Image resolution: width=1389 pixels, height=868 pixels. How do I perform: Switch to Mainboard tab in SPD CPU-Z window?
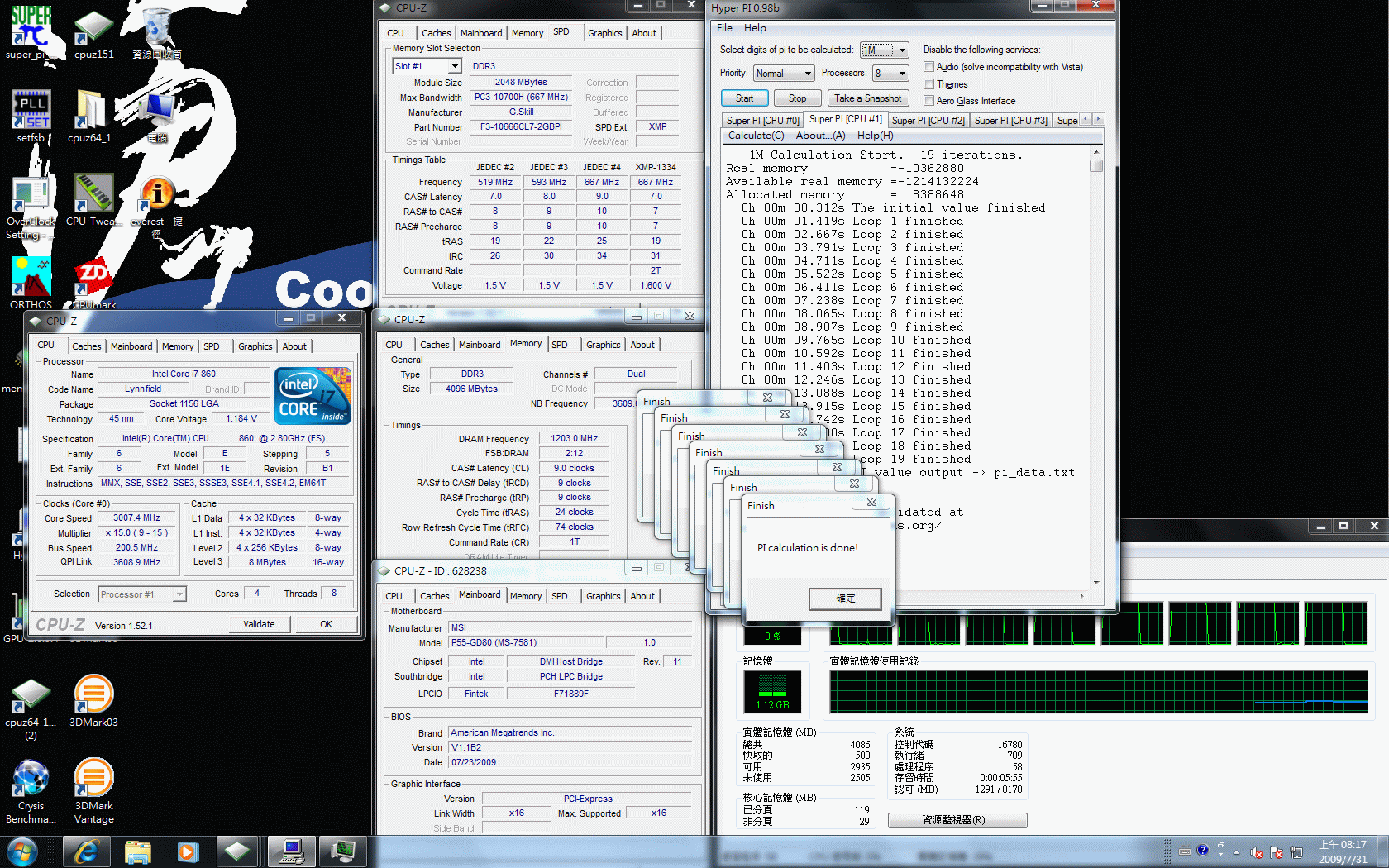(481, 33)
